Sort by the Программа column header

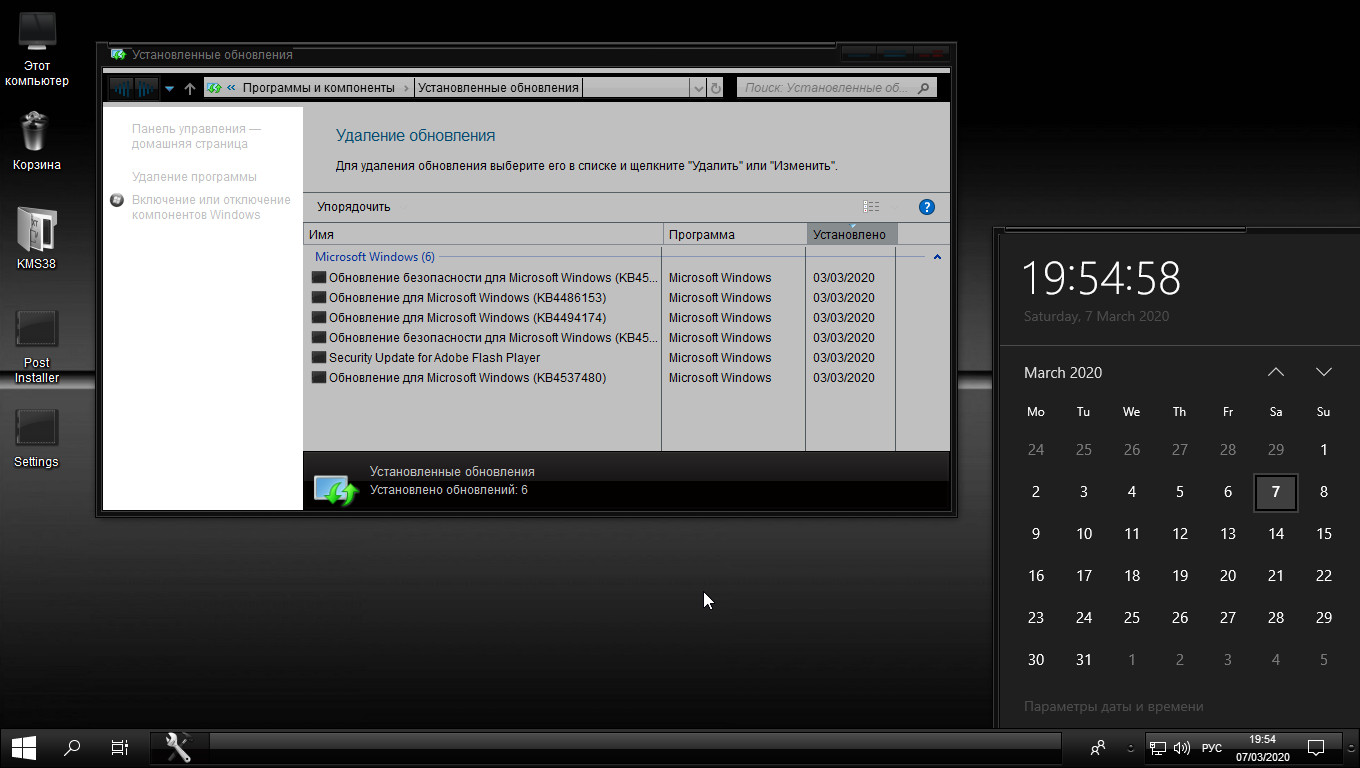735,234
